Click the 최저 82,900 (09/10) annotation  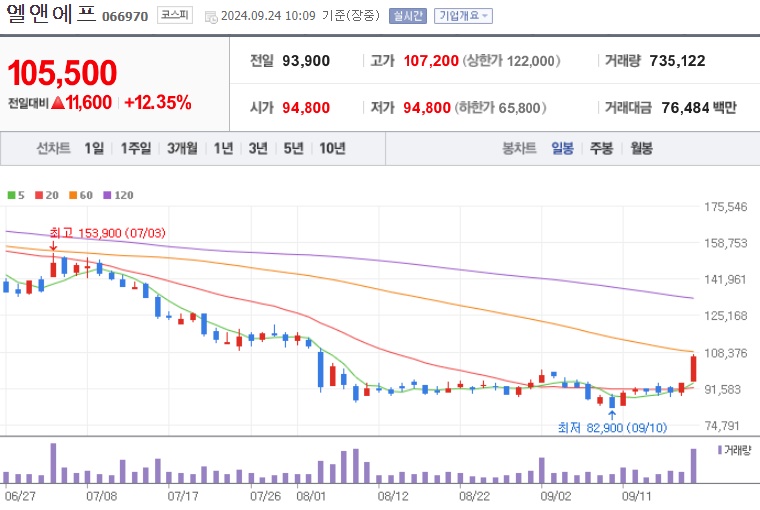pos(613,428)
